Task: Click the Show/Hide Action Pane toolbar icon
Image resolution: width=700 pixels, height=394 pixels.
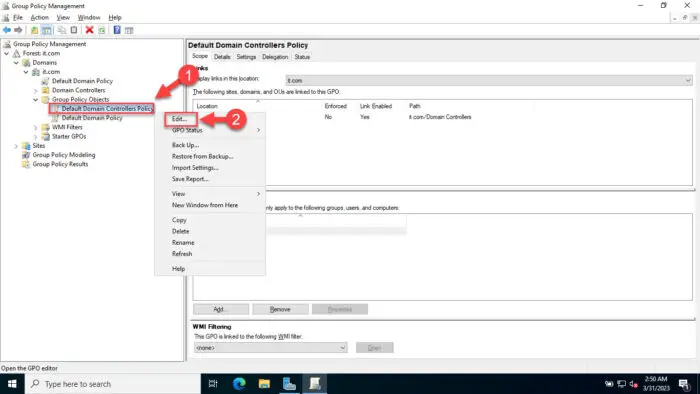Action: (x=129, y=30)
